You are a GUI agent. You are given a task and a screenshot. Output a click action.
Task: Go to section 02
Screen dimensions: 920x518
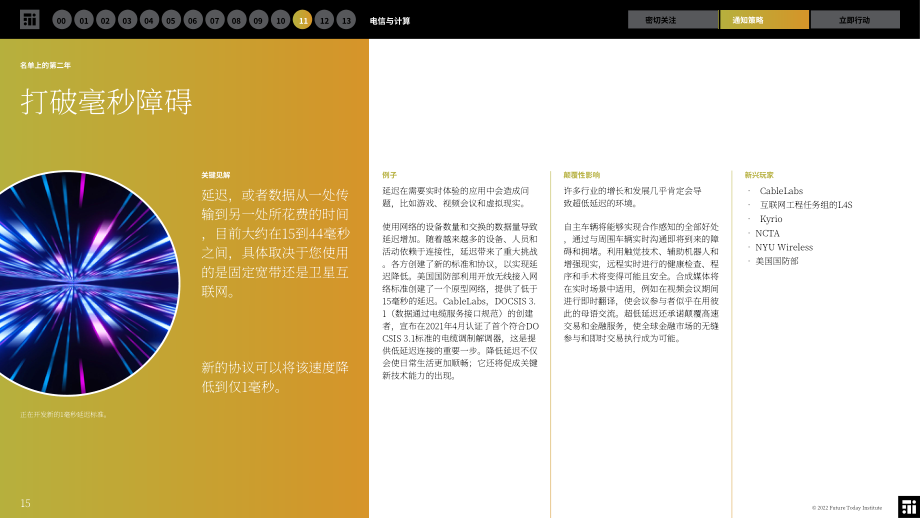click(106, 20)
